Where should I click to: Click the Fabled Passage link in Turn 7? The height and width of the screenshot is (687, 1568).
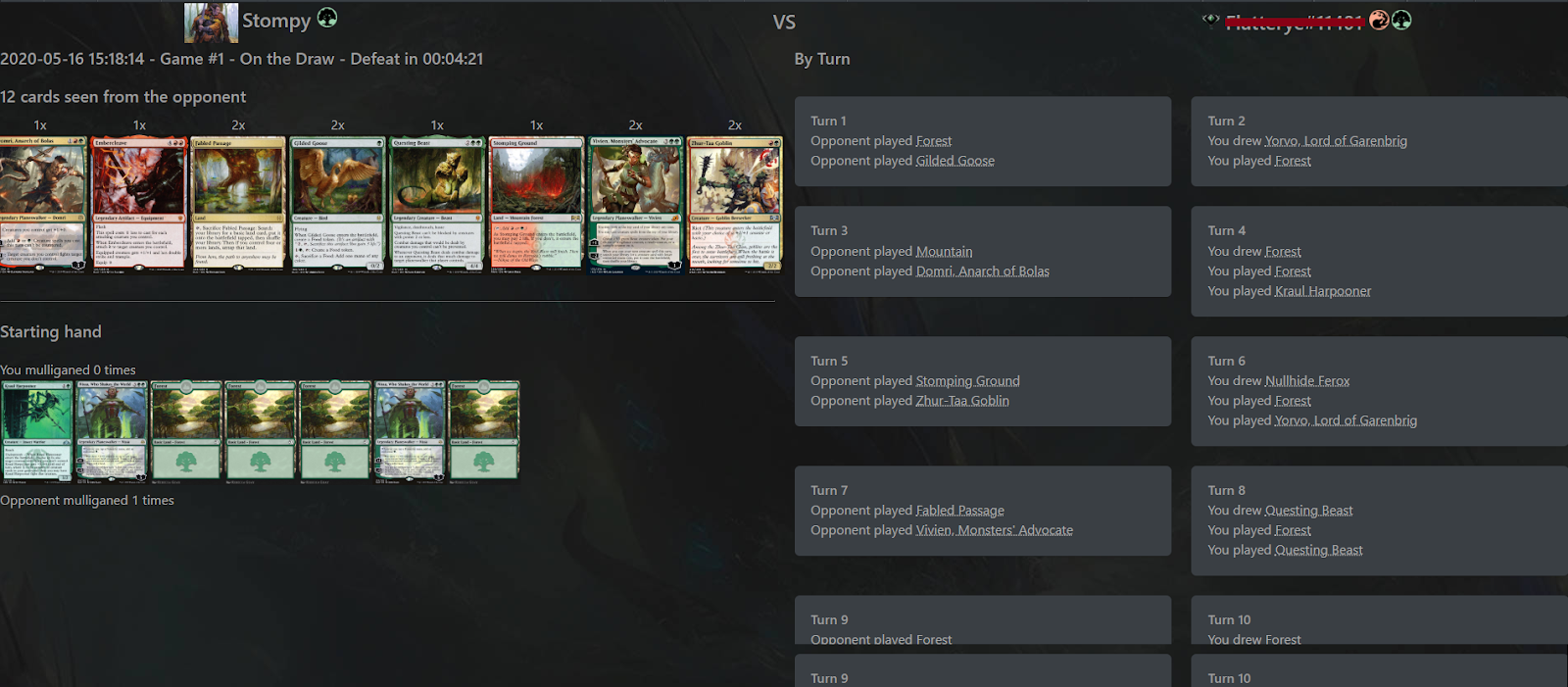[960, 511]
